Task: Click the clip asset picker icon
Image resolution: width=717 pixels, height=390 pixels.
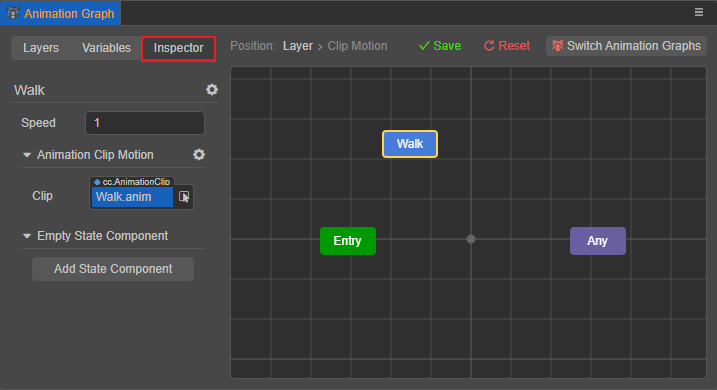Action: (184, 197)
